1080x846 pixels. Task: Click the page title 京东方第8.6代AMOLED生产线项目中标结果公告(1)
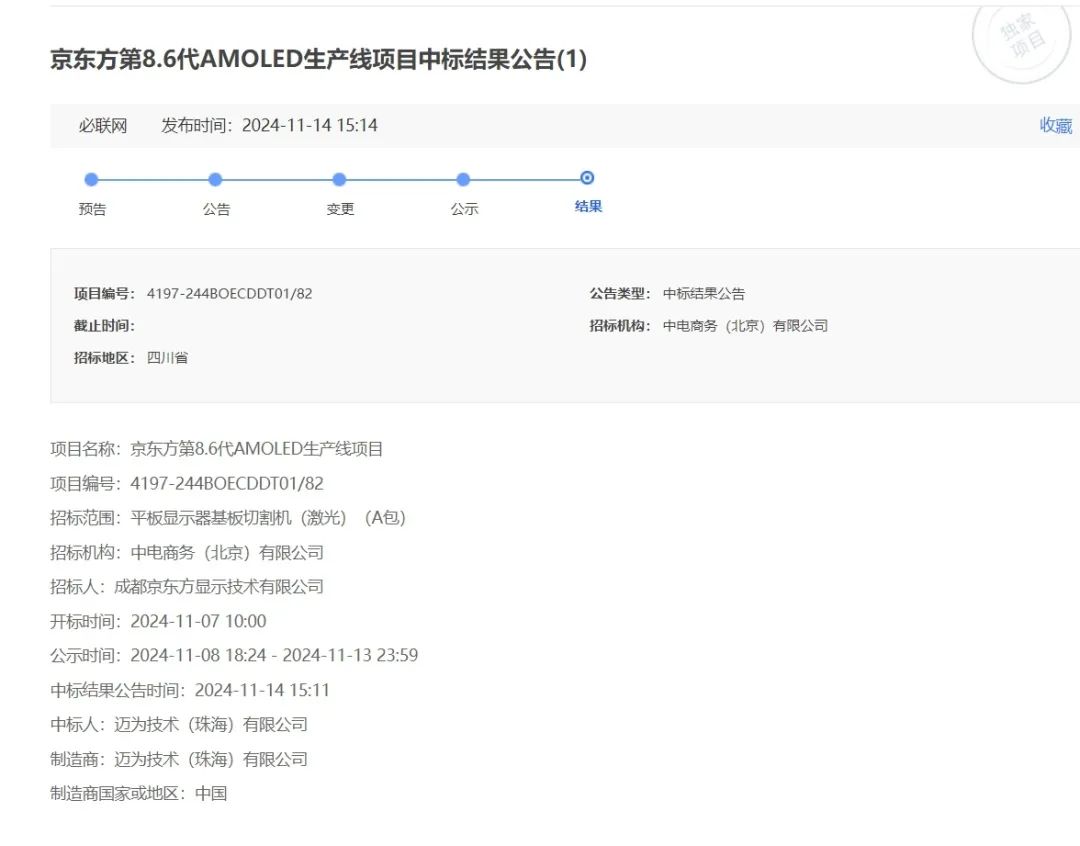coord(318,59)
